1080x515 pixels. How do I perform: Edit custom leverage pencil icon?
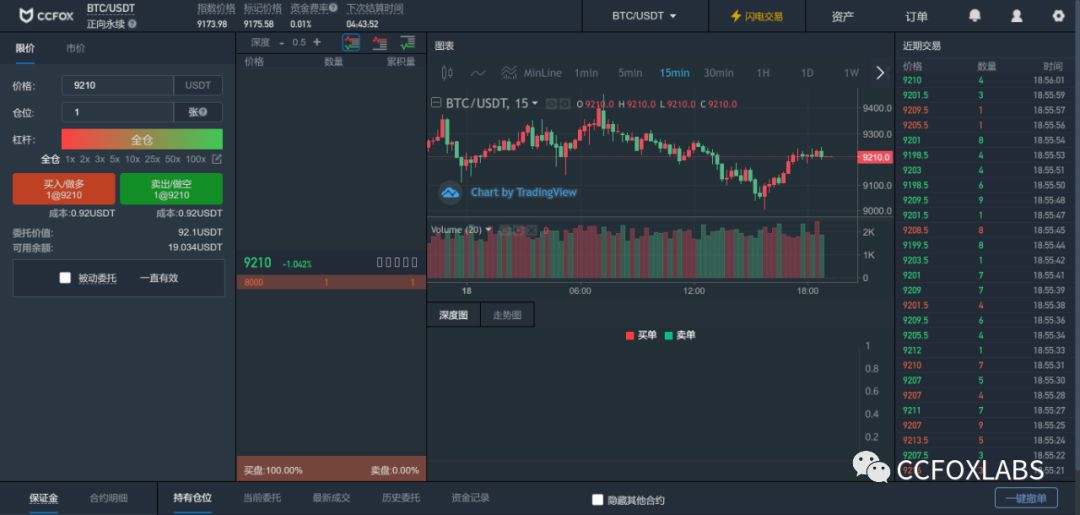point(217,159)
